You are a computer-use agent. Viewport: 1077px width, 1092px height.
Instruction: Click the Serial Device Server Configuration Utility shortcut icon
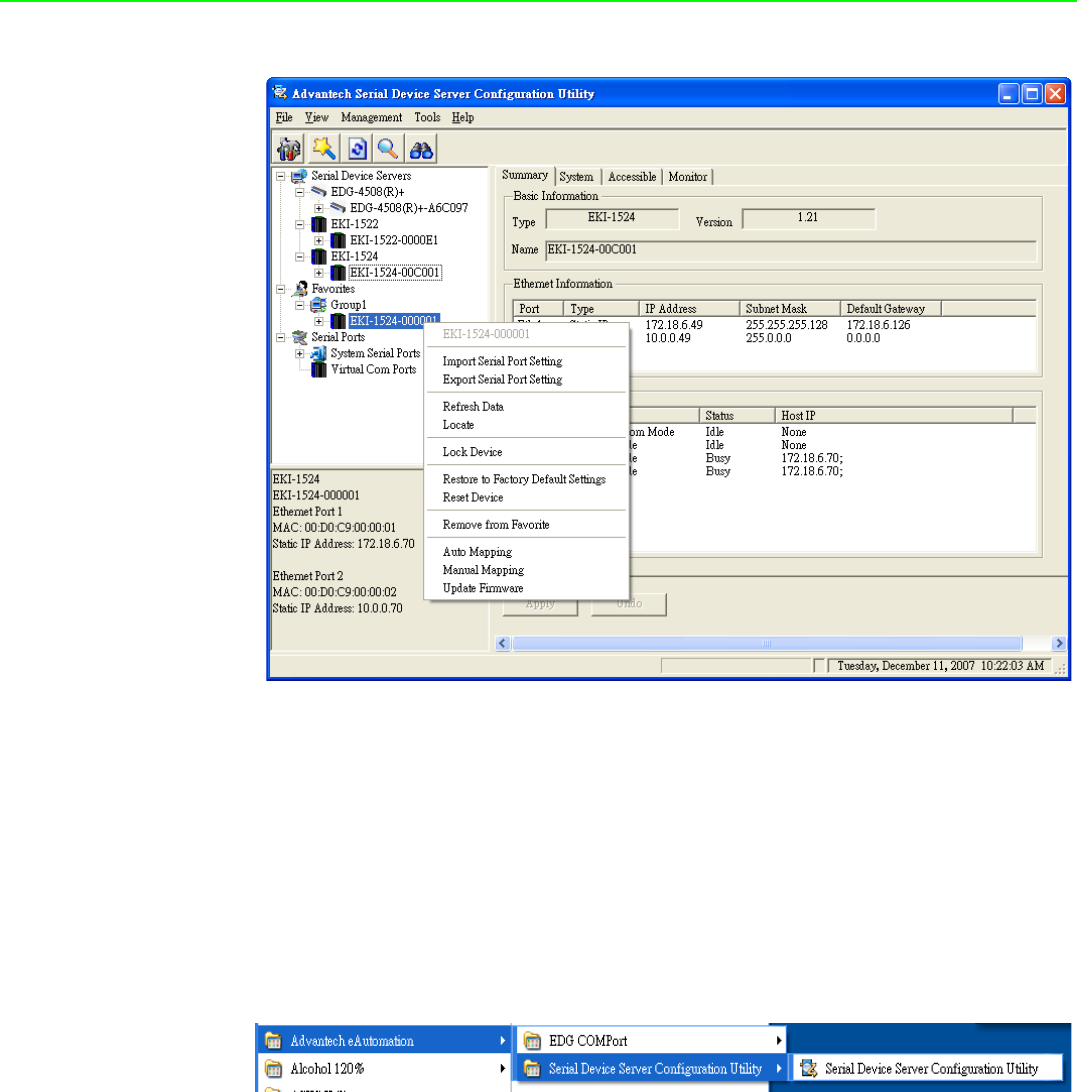809,1068
